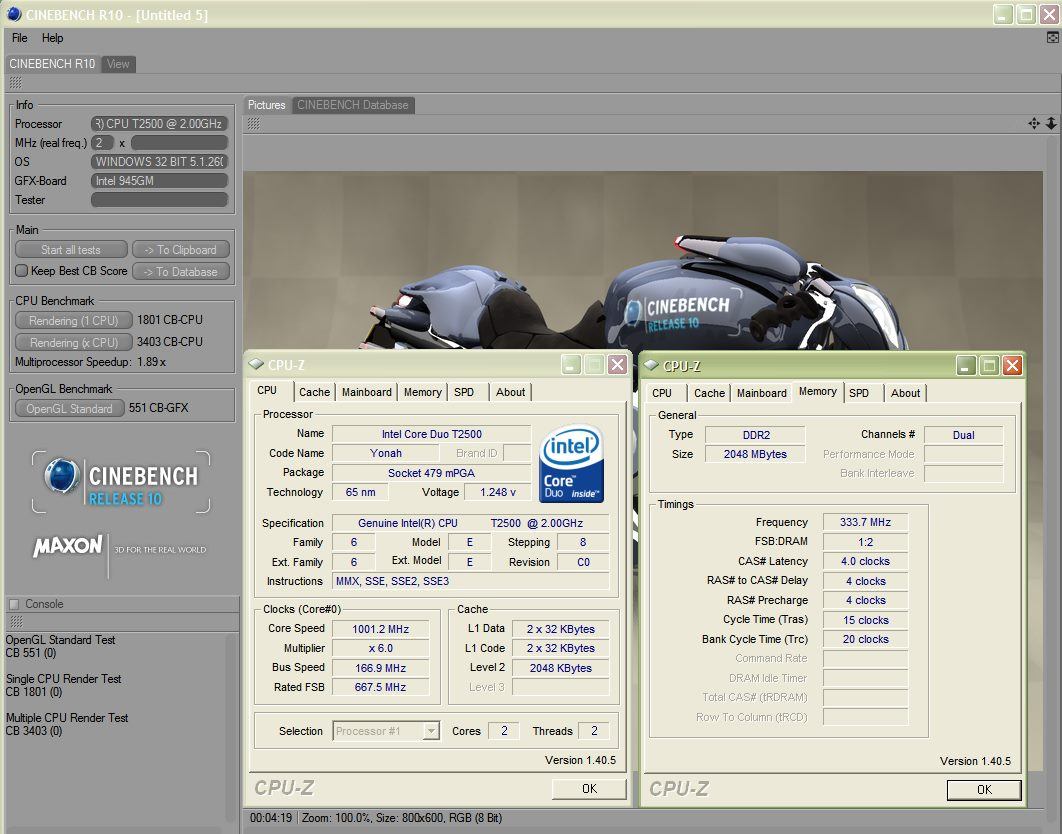Click memory Frequency value 333.7 MHz
The height and width of the screenshot is (834, 1062).
tap(865, 522)
